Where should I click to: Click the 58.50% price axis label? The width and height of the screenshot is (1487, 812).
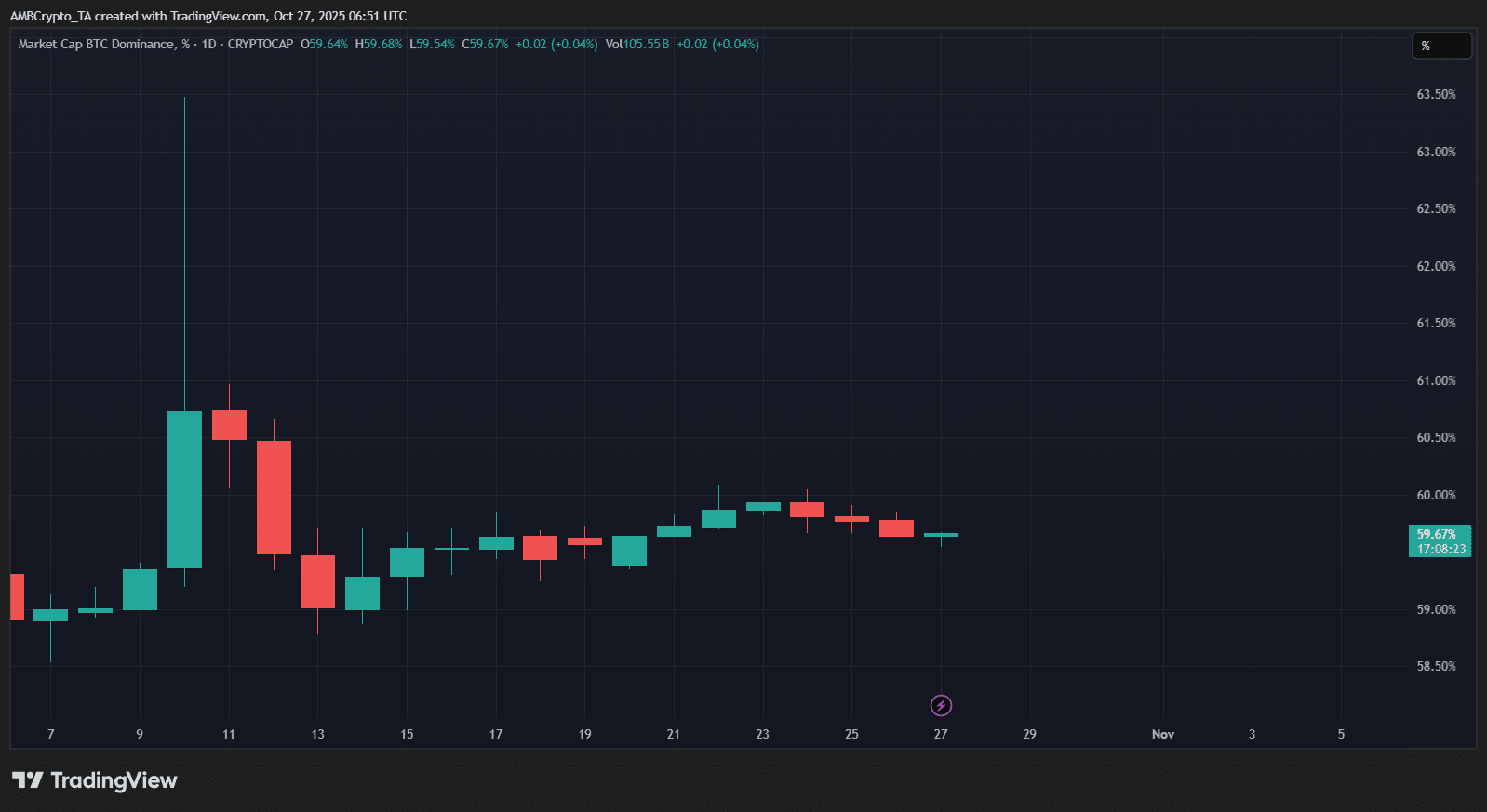click(1436, 666)
